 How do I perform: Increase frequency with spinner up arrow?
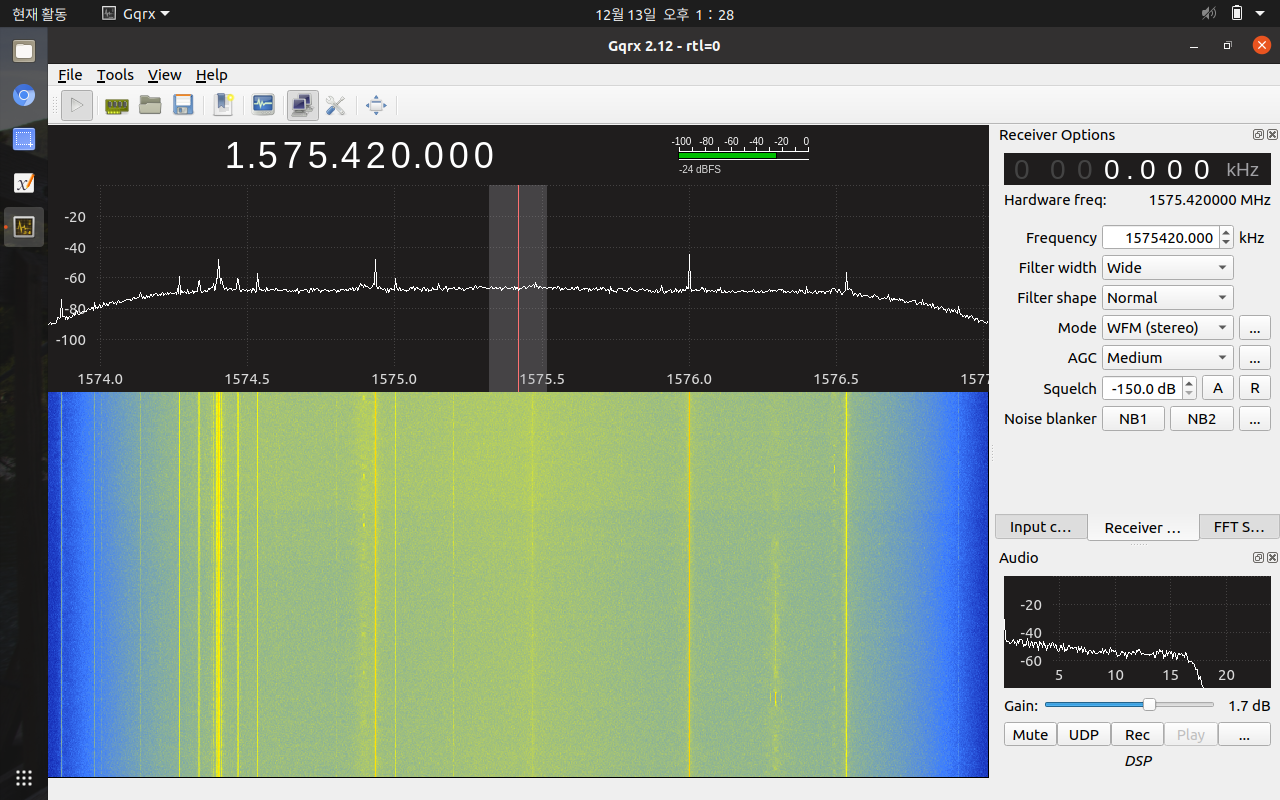(x=1227, y=232)
